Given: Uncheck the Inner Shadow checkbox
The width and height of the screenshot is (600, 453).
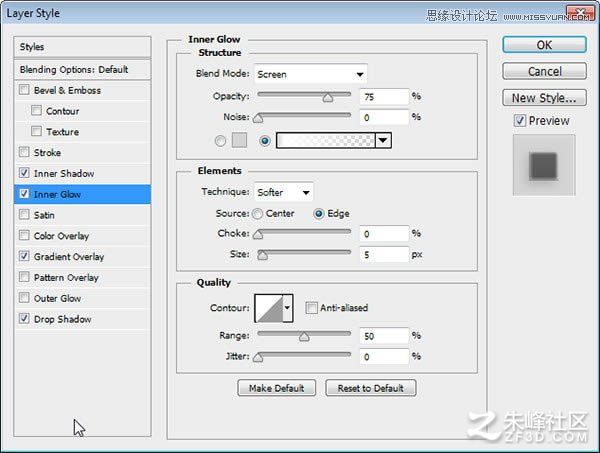Looking at the screenshot, I should (x=24, y=173).
